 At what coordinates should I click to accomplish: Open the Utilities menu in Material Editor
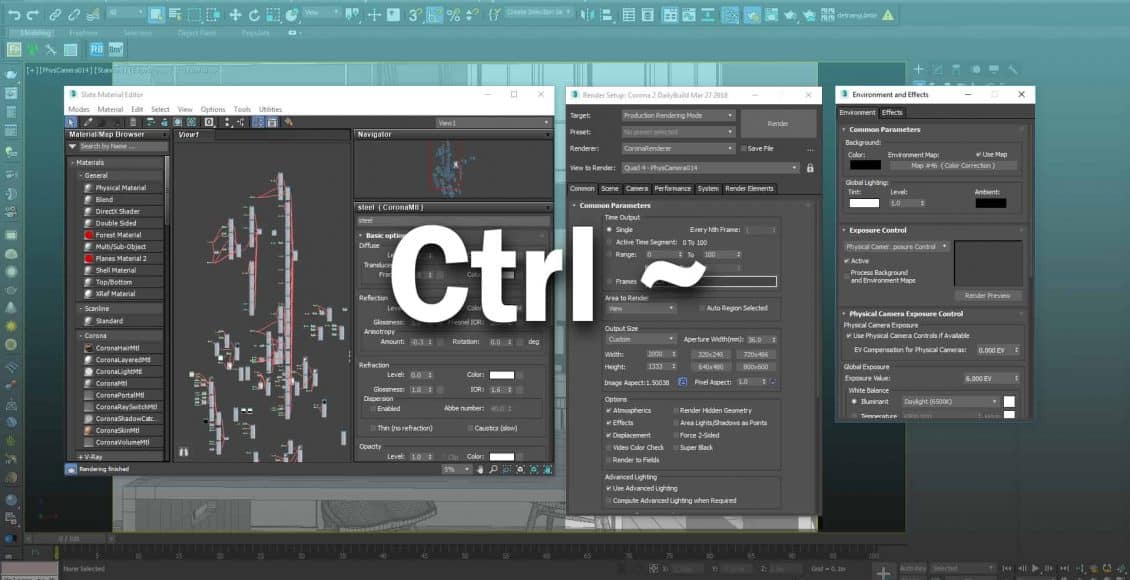click(x=270, y=109)
